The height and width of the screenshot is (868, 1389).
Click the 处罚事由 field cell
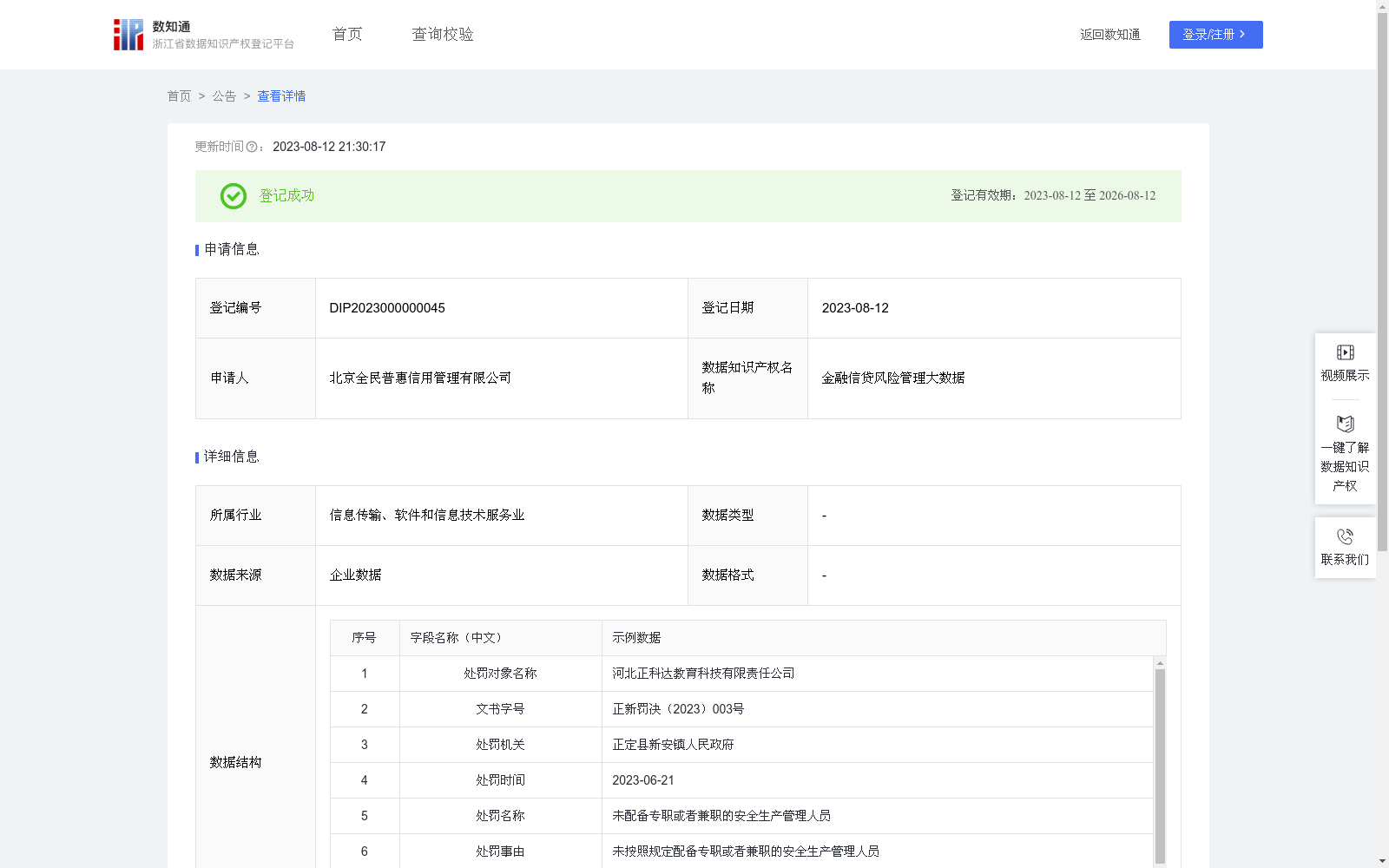(x=500, y=852)
